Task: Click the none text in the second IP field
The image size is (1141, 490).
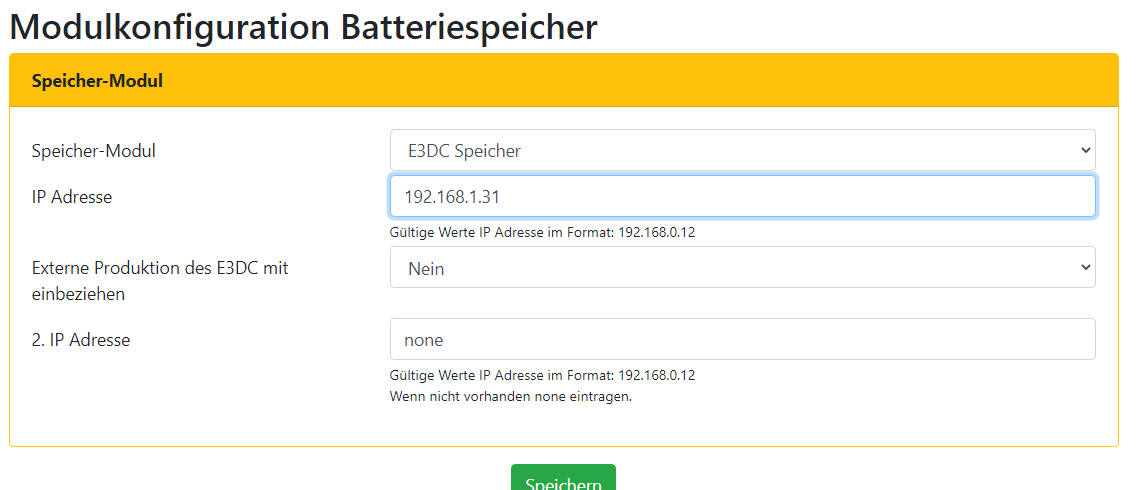Action: pyautogui.click(x=423, y=340)
